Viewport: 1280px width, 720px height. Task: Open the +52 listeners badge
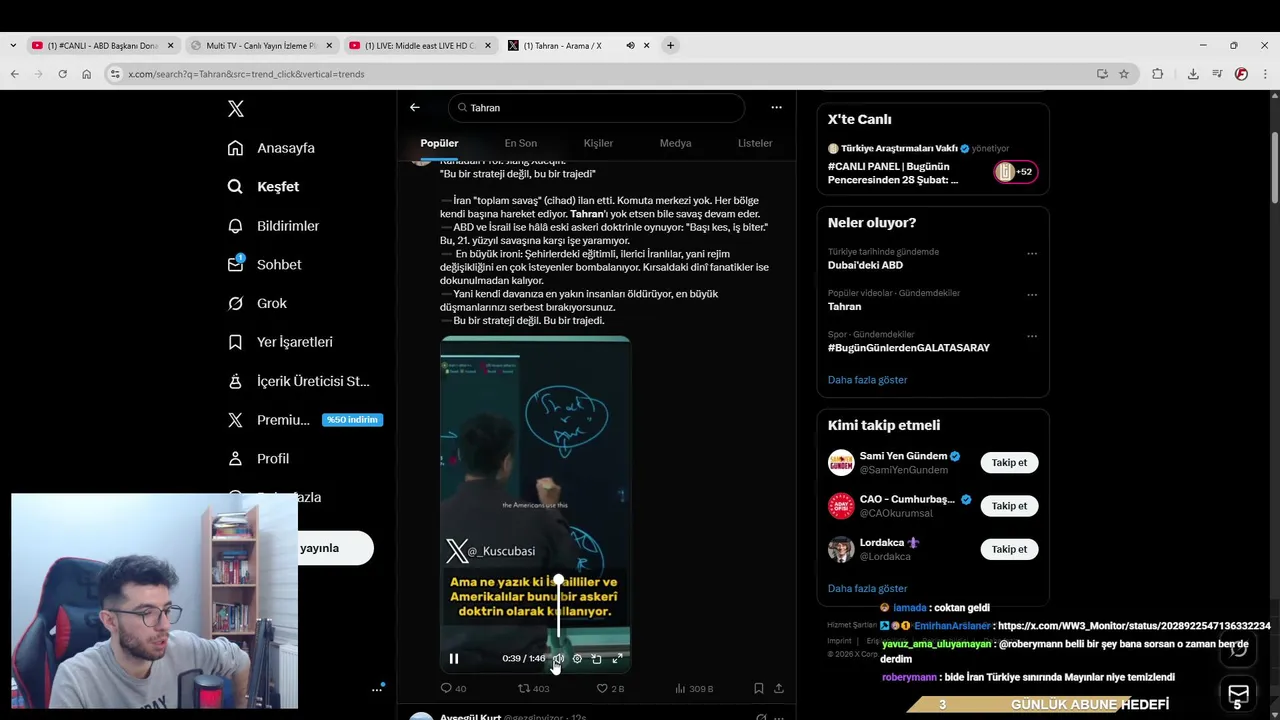[1015, 172]
